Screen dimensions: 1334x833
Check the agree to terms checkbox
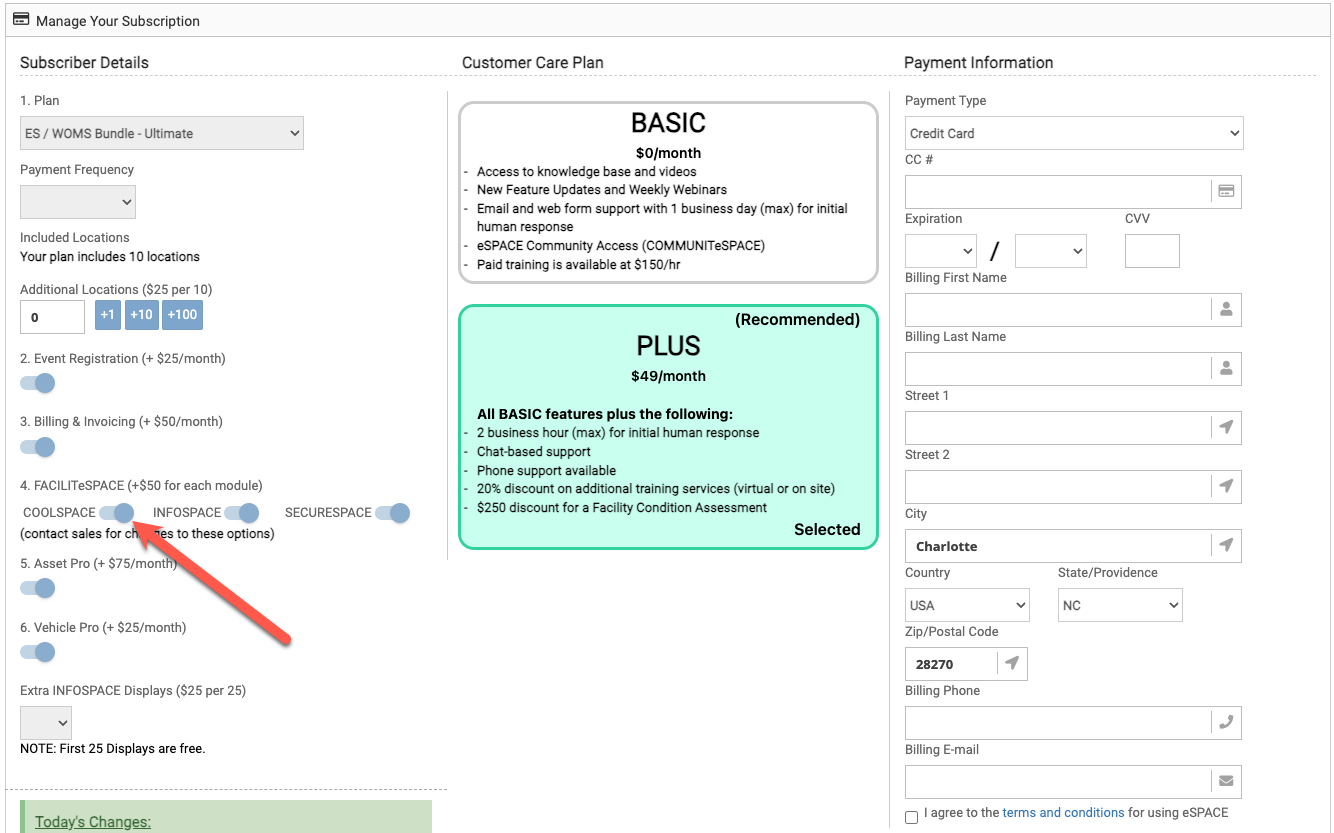tap(911, 817)
